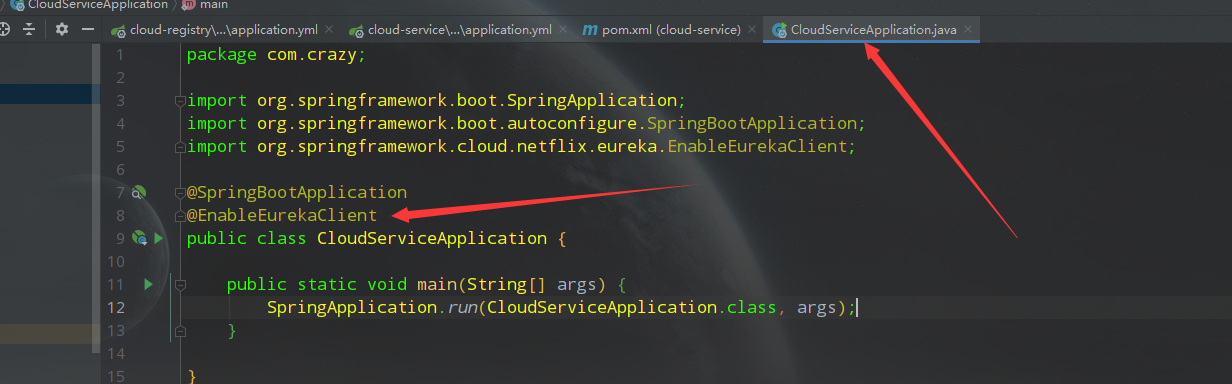Close the pom.xml (cloud-service) tab
The height and width of the screenshot is (384, 1232).
click(752, 30)
